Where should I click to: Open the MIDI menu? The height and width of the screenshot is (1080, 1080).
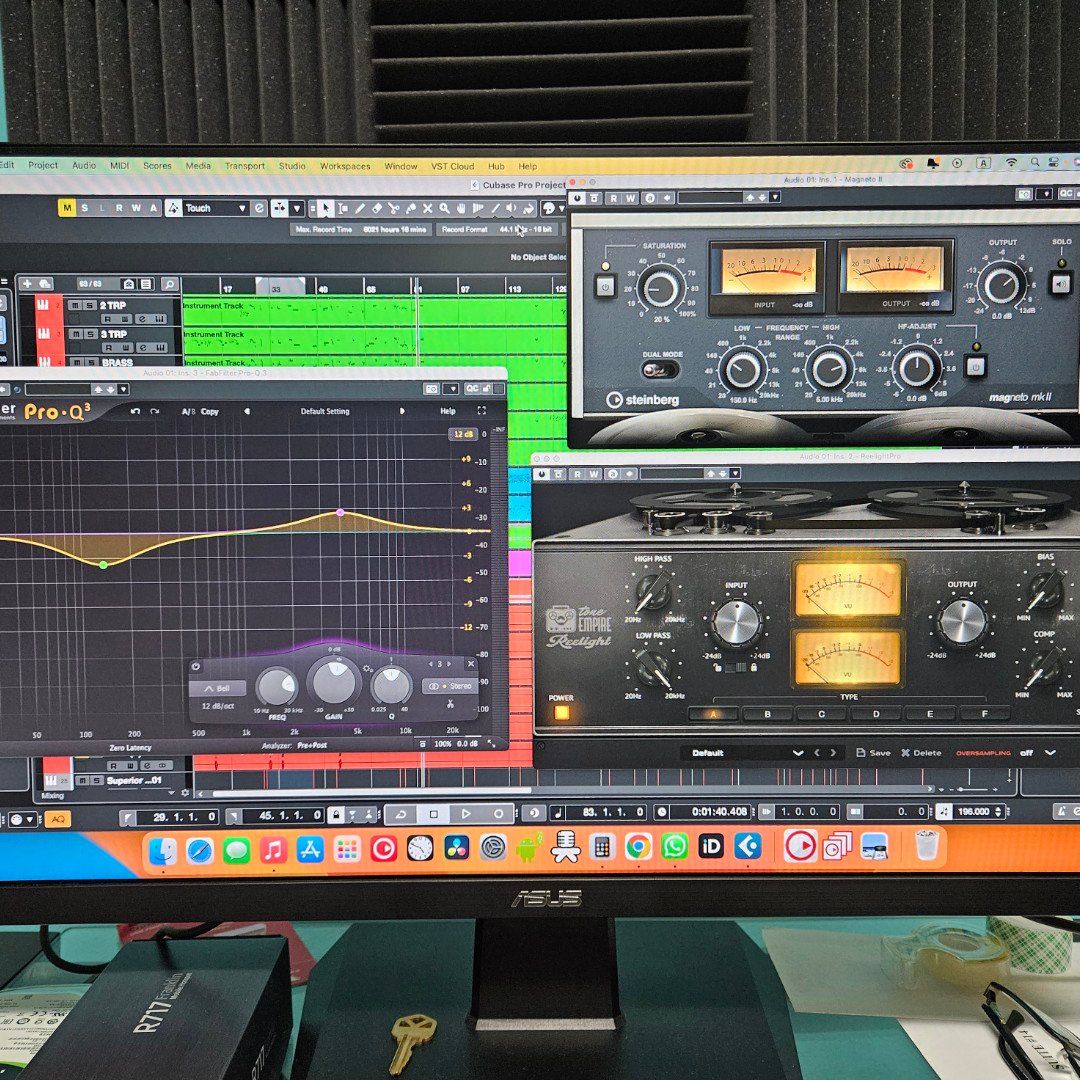pyautogui.click(x=119, y=166)
